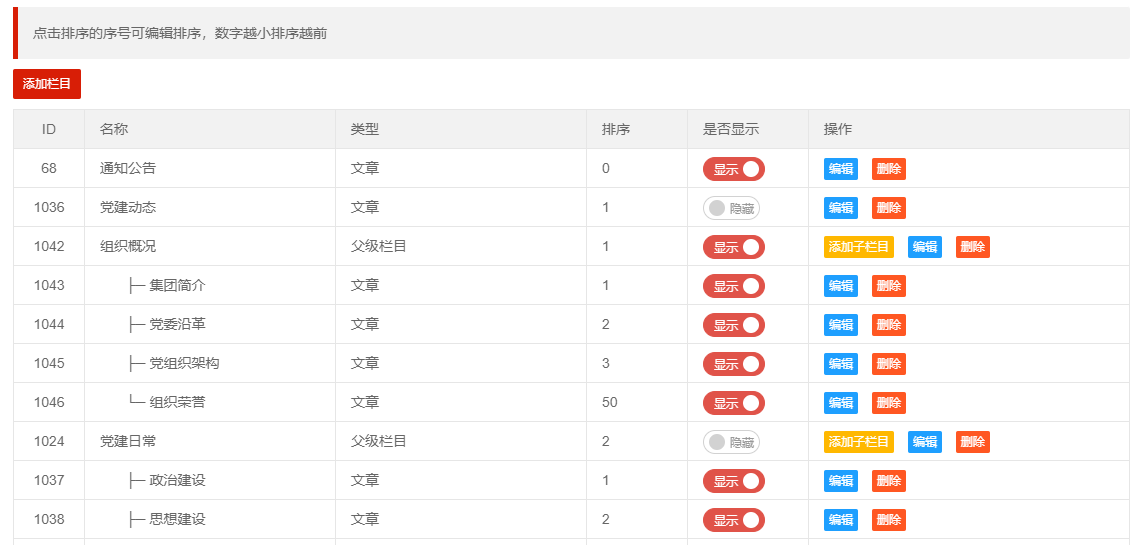Click sort number 50 of 组织荣誉
This screenshot has height=546, width=1130.
pos(610,403)
